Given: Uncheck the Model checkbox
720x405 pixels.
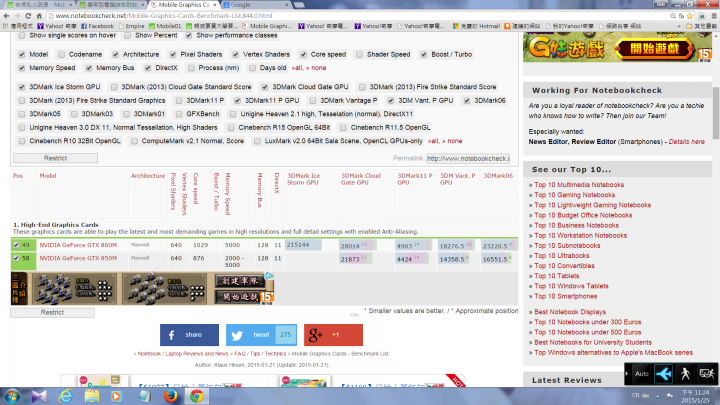Looking at the screenshot, I should (22, 54).
